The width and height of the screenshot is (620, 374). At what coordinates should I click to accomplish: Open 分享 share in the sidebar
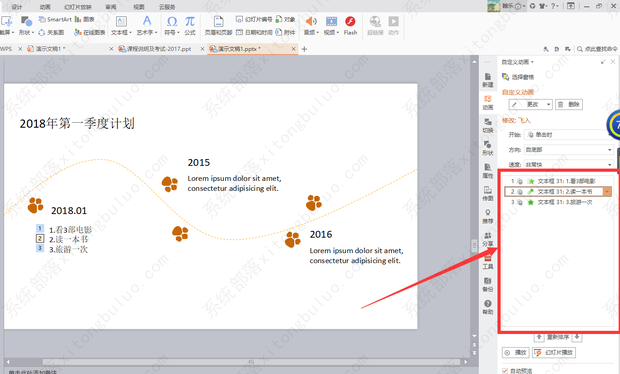point(488,239)
